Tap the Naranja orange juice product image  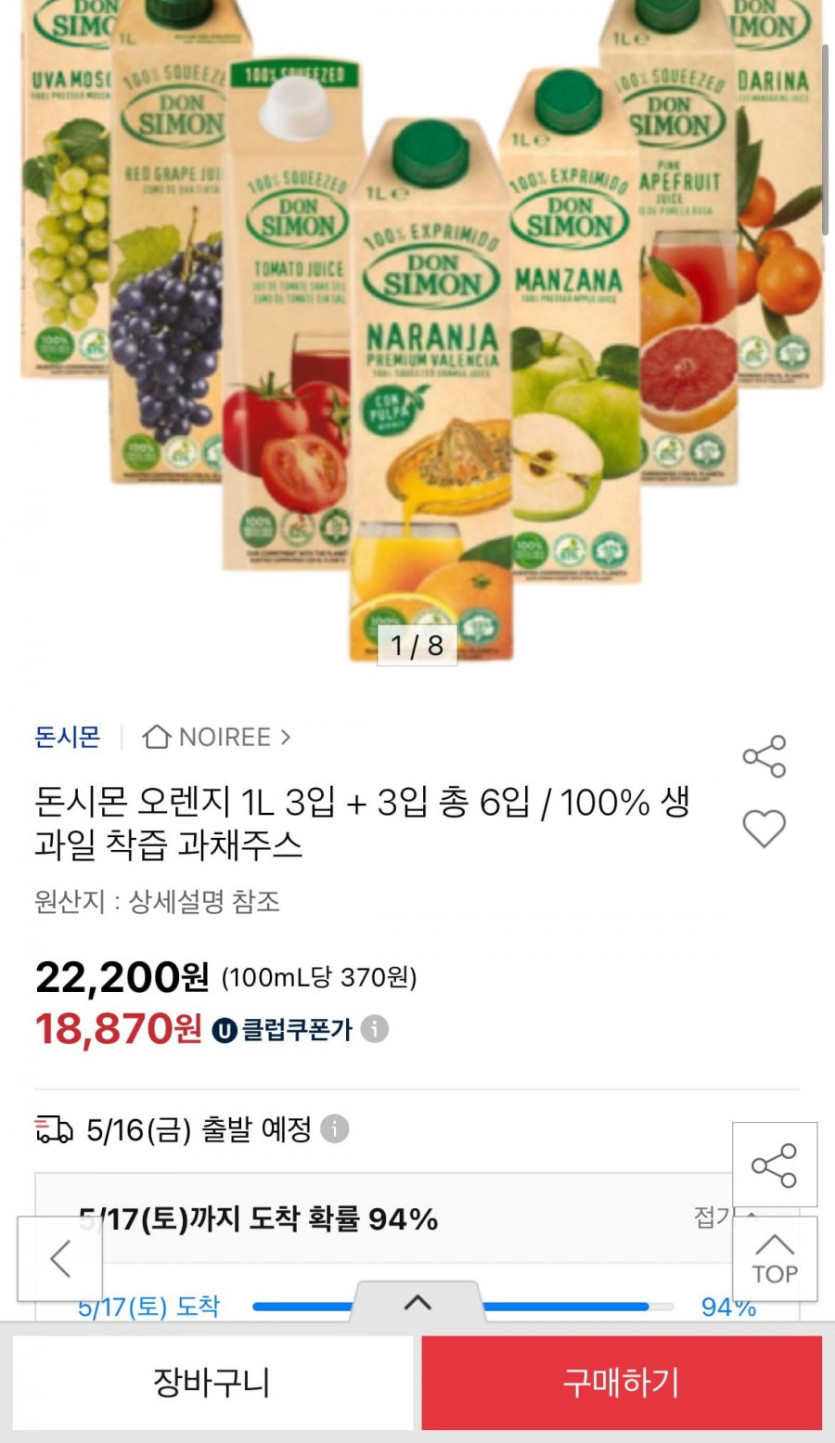(432, 390)
